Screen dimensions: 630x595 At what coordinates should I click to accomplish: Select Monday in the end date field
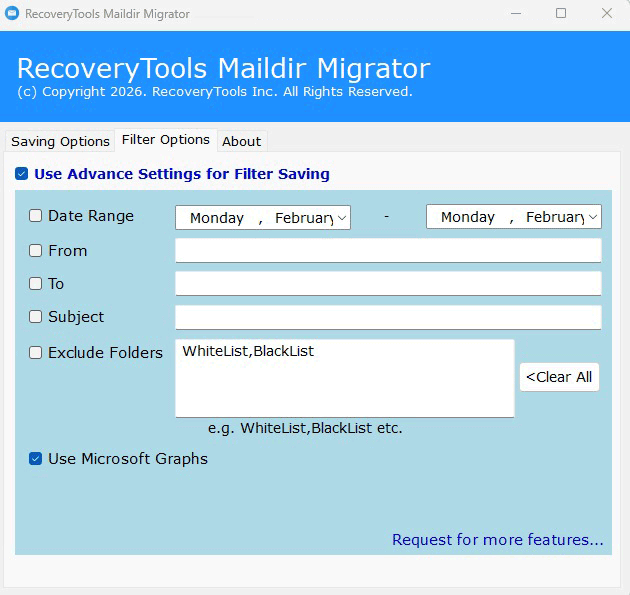(468, 217)
